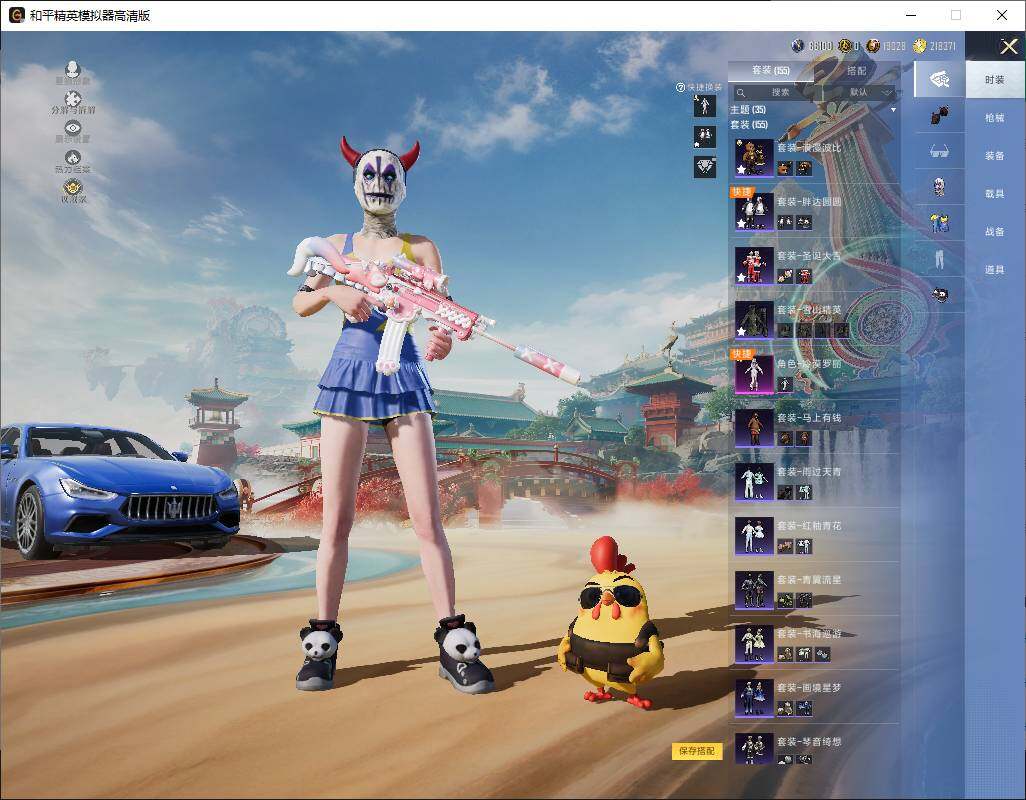Open the gold crown emblem icon on left

(73, 188)
